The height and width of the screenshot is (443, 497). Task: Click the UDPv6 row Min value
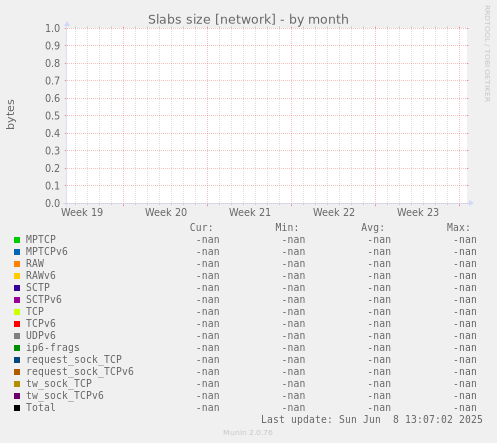click(x=293, y=336)
